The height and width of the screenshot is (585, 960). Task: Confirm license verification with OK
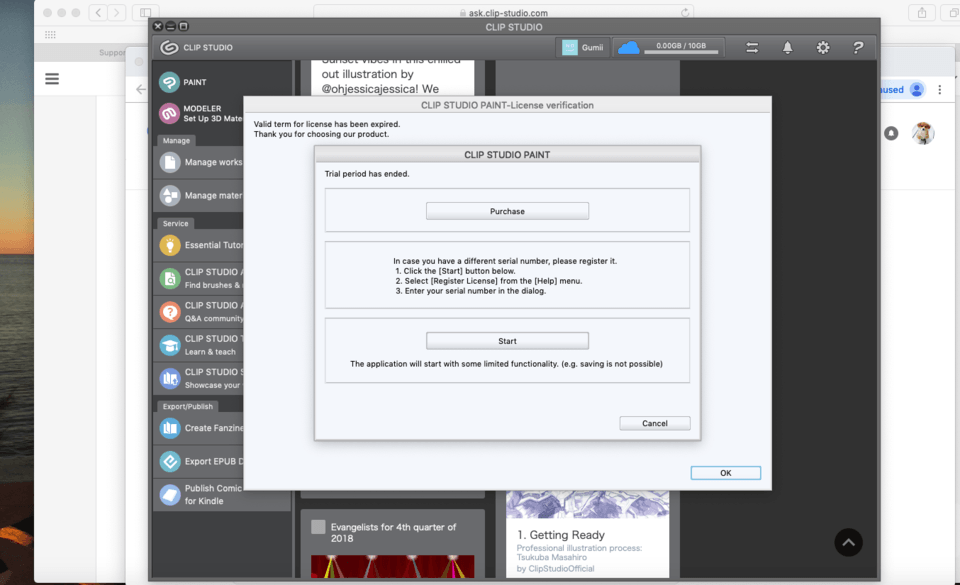[x=725, y=473]
